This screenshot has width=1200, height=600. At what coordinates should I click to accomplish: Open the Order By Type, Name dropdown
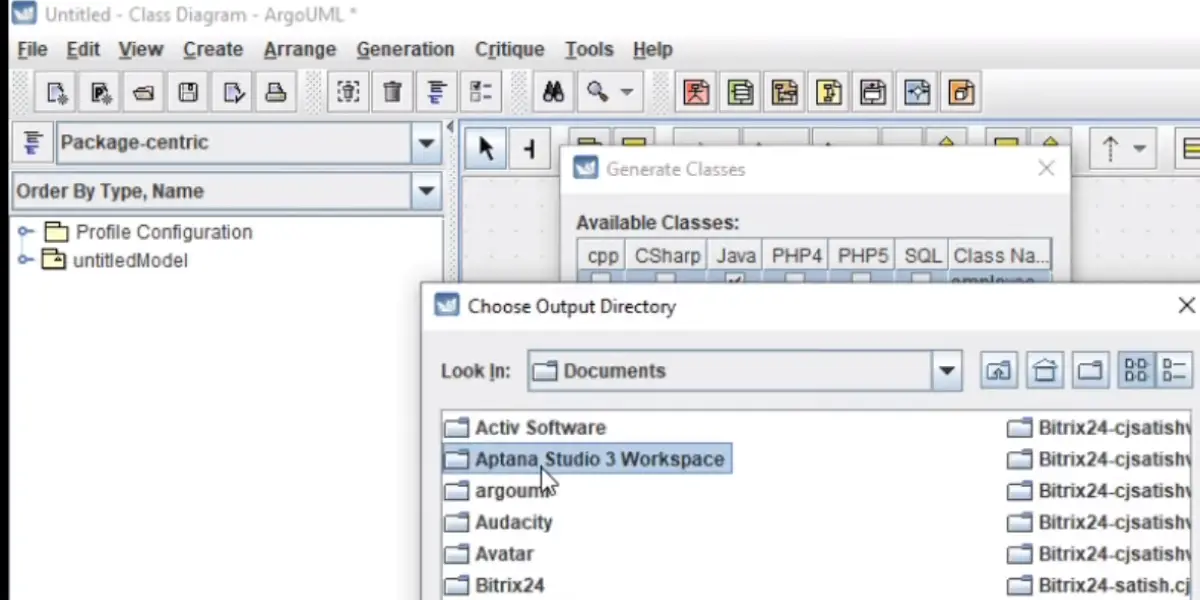coord(426,191)
